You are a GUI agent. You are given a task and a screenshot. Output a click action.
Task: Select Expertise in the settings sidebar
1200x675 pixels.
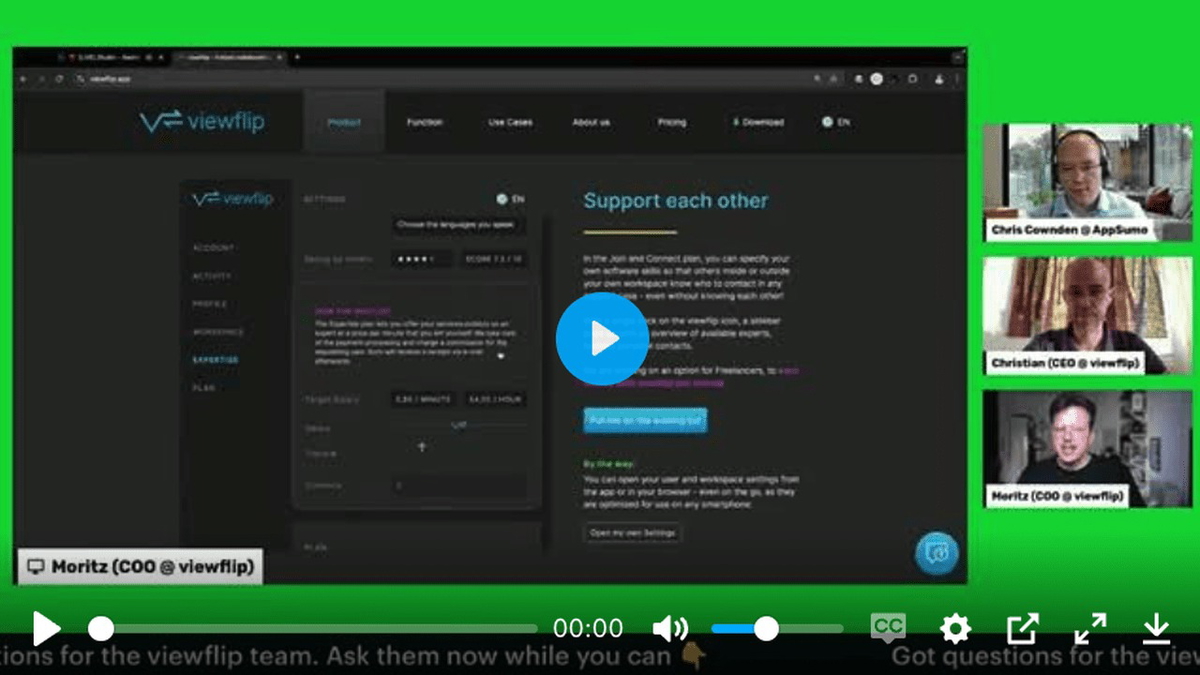pyautogui.click(x=215, y=359)
